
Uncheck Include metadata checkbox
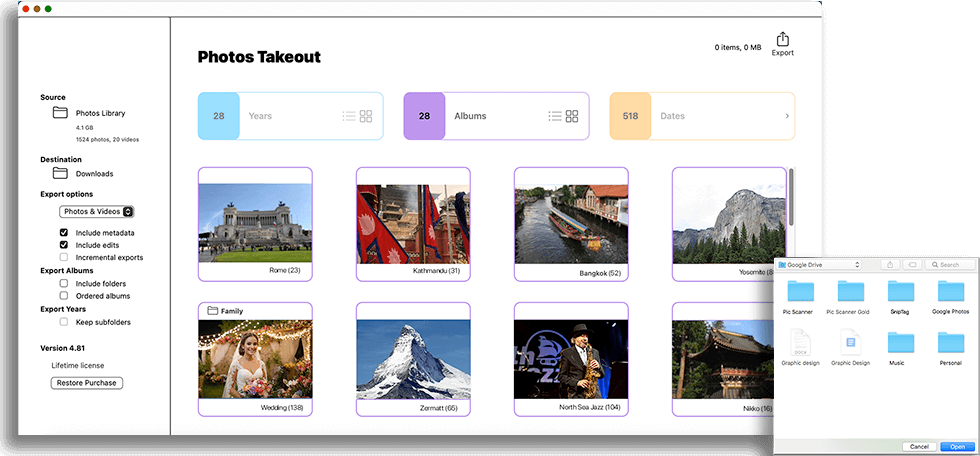64,233
